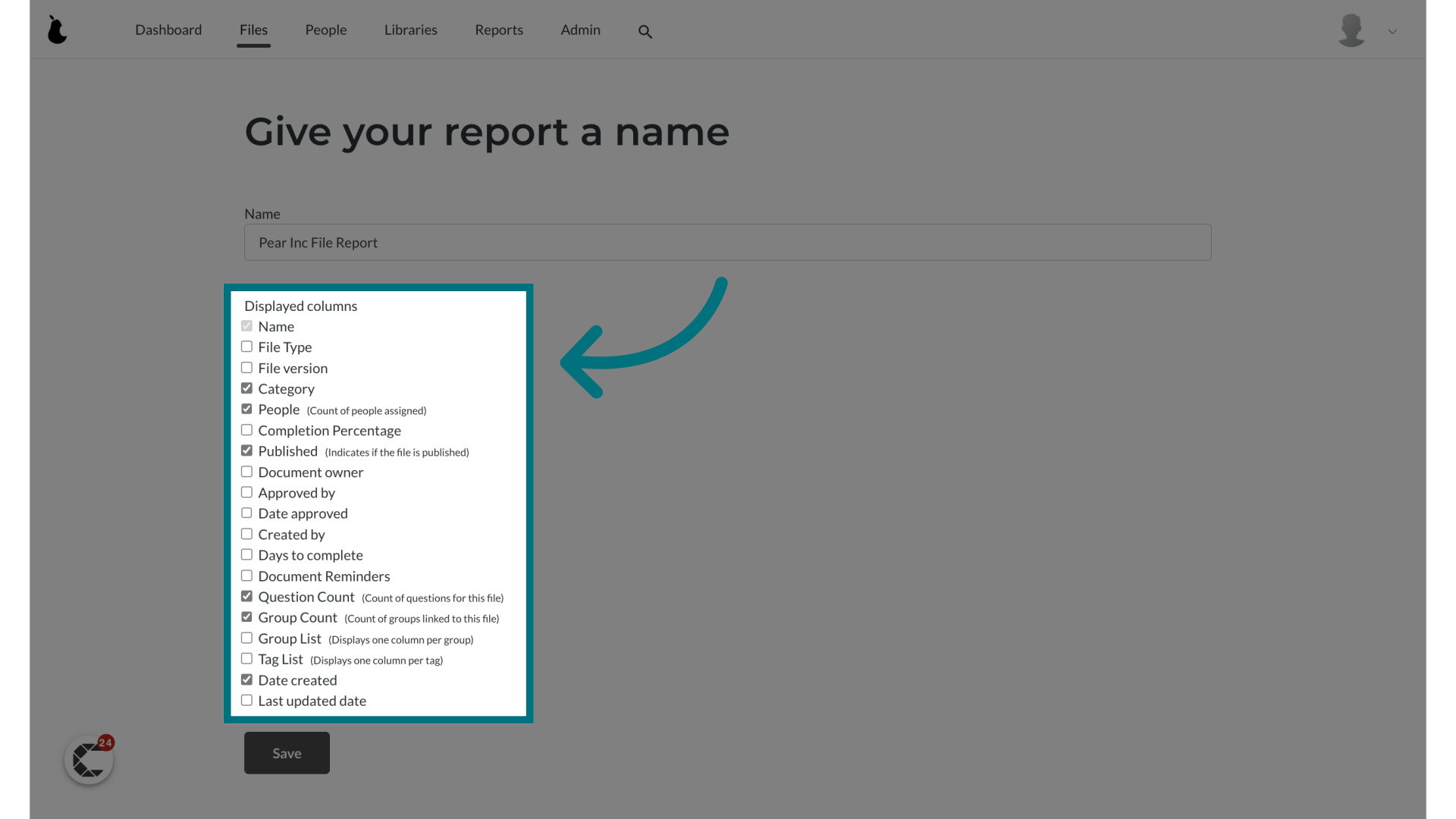
Task: Click the Pear Inc File Report name field
Action: 728,242
